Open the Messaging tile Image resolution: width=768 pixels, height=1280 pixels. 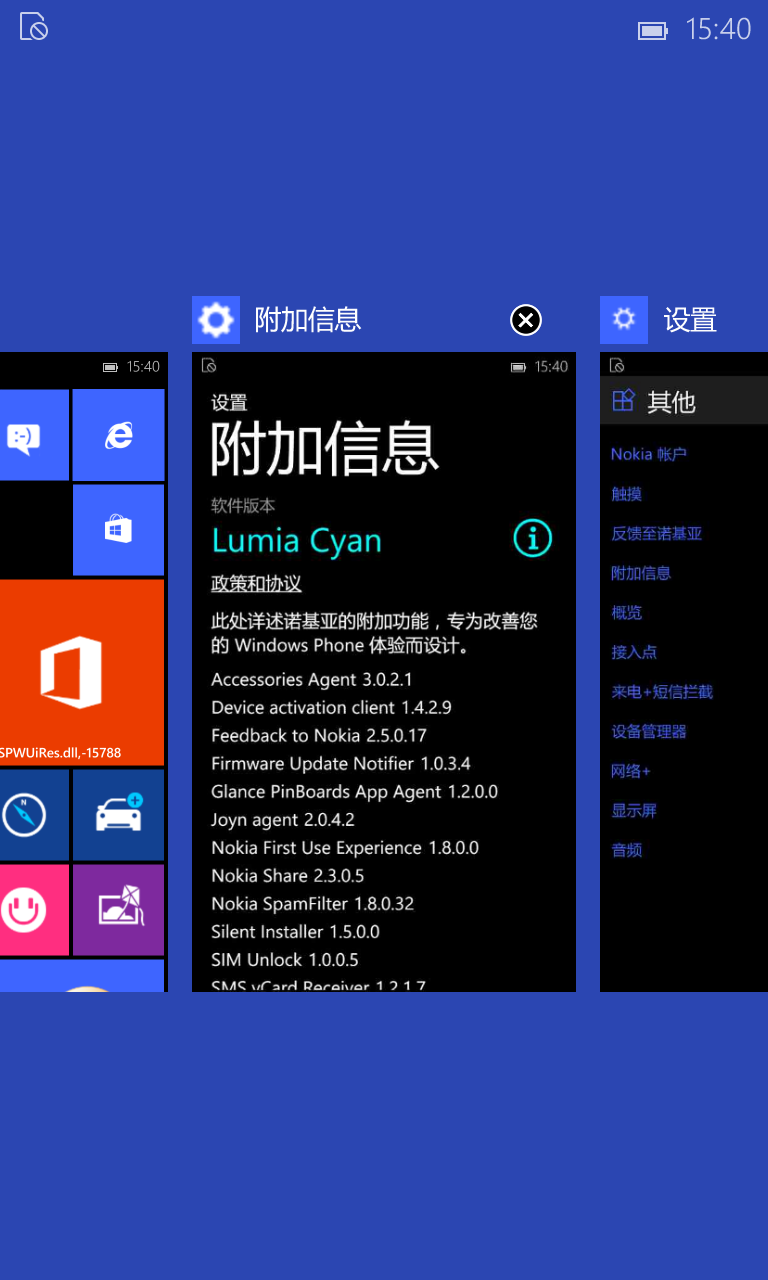point(34,435)
